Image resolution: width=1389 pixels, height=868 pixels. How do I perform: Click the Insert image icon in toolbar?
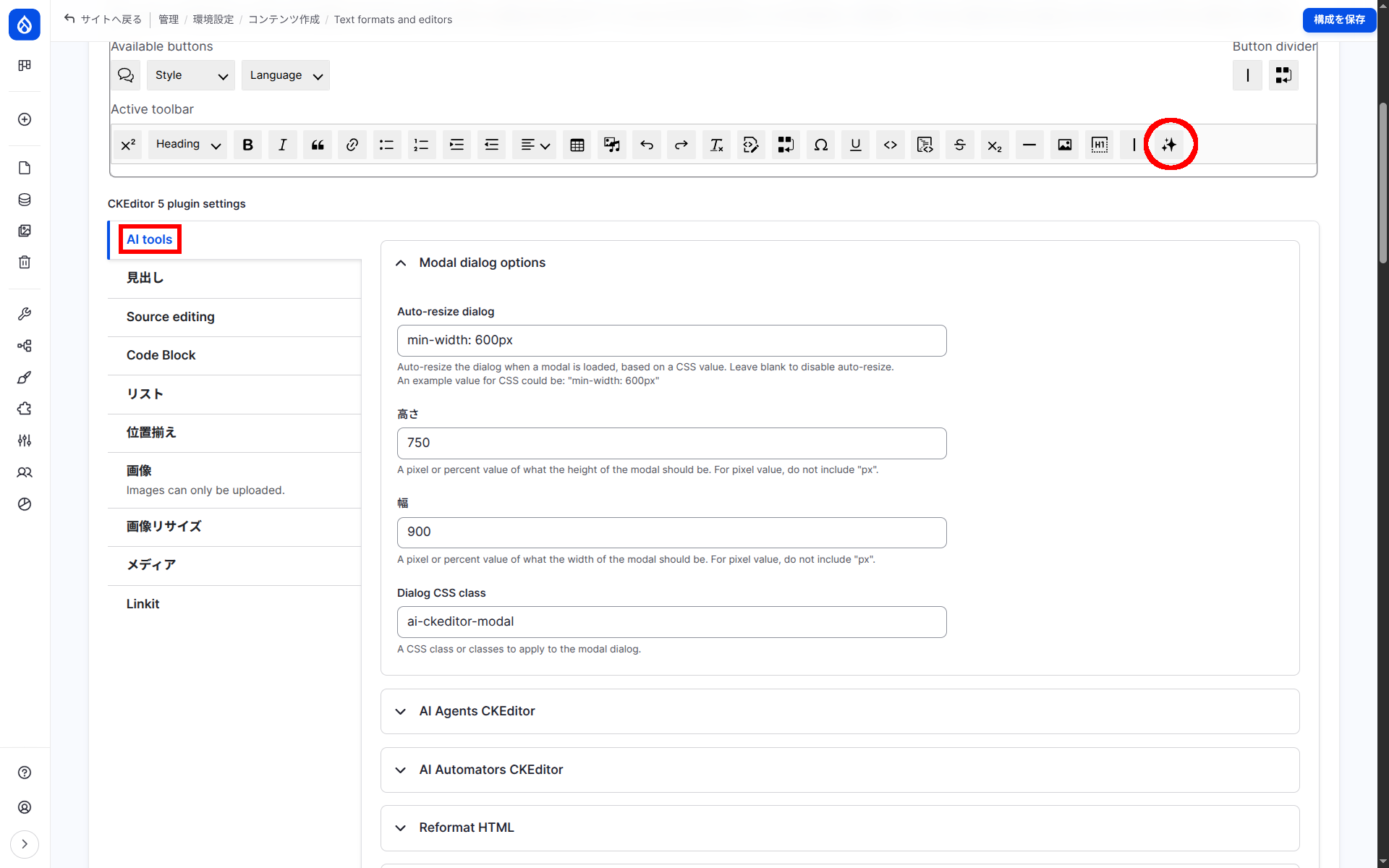1064,145
